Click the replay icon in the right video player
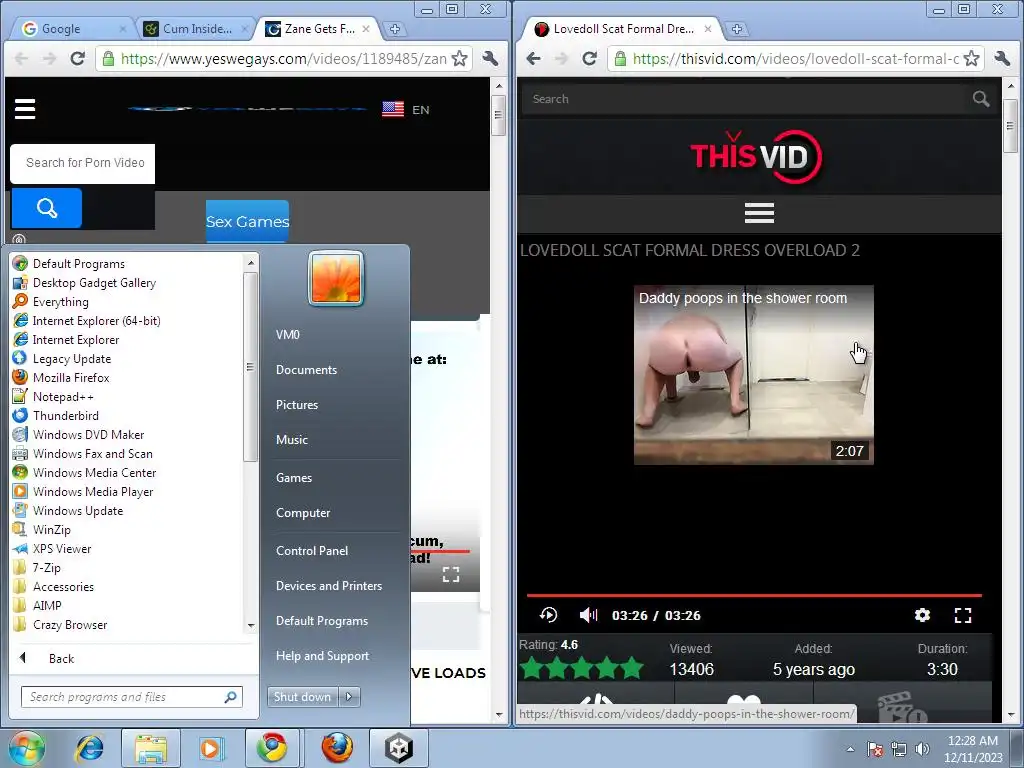Image resolution: width=1024 pixels, height=768 pixels. click(549, 615)
